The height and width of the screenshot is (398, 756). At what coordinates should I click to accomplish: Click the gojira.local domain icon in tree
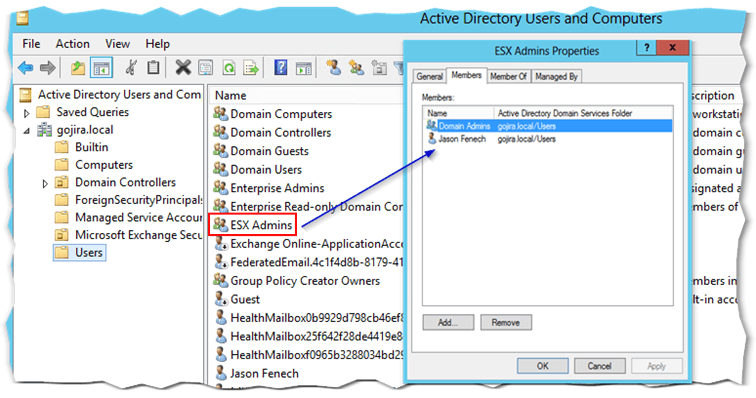45,130
